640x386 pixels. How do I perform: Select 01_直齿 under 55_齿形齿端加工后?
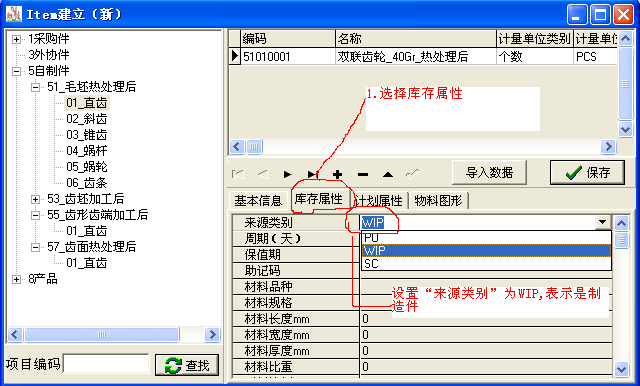click(x=87, y=231)
